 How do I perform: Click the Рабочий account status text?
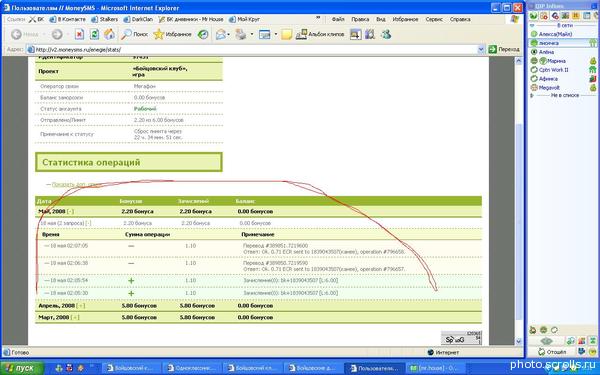145,109
